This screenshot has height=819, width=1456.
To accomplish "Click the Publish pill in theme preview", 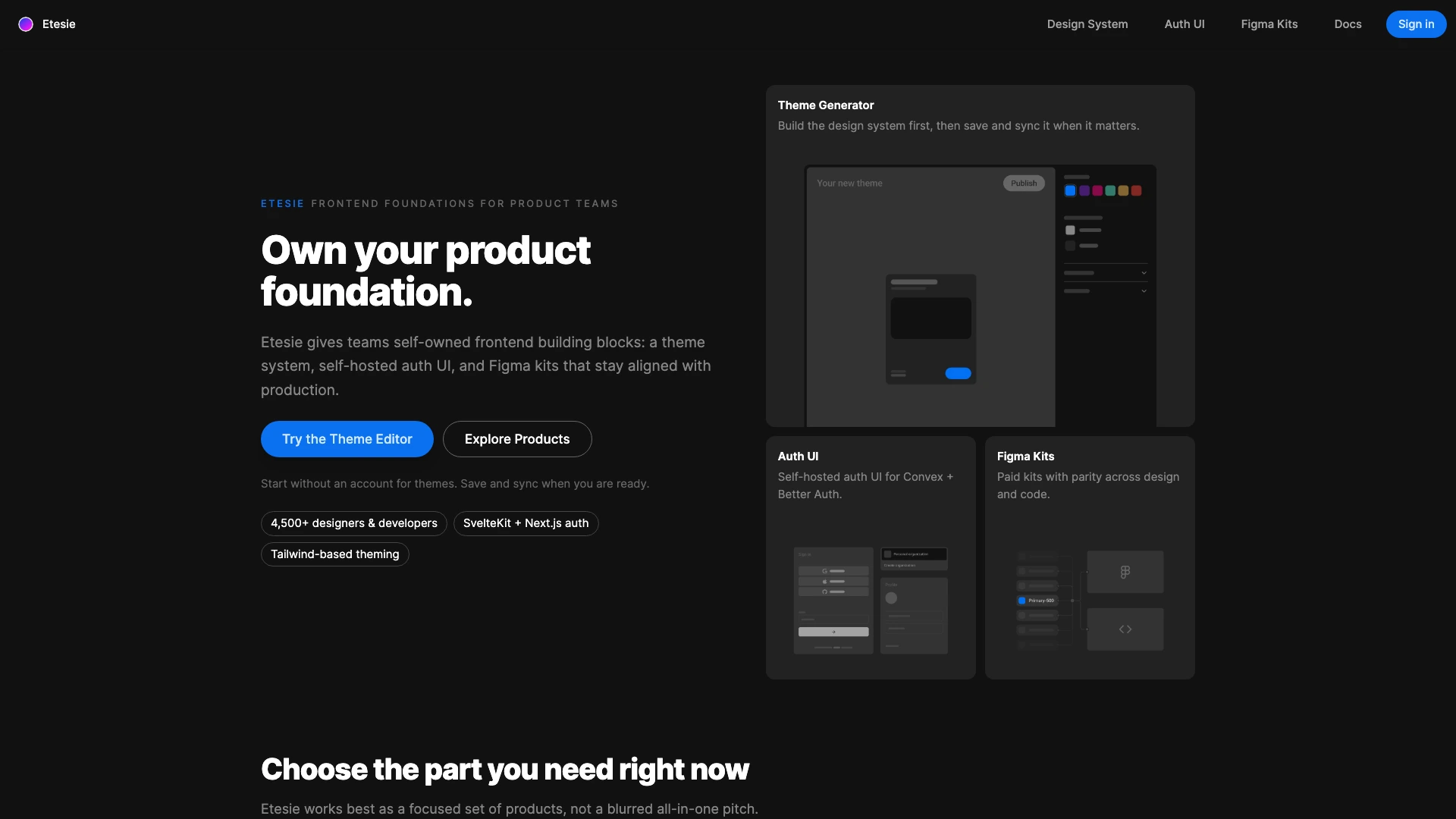I will pos(1024,184).
